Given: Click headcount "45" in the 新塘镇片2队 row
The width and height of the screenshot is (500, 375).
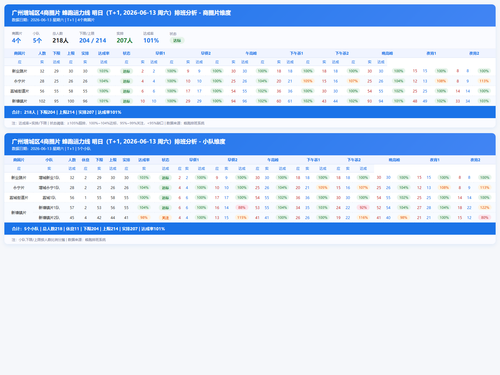Looking at the screenshot, I should coord(72,218).
